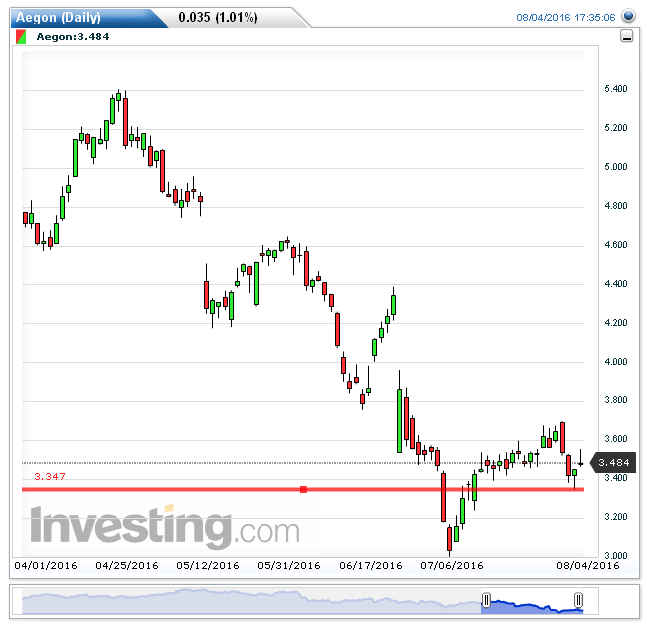Click the 05/31/2016 date axis label
This screenshot has height=627, width=650.
289,566
